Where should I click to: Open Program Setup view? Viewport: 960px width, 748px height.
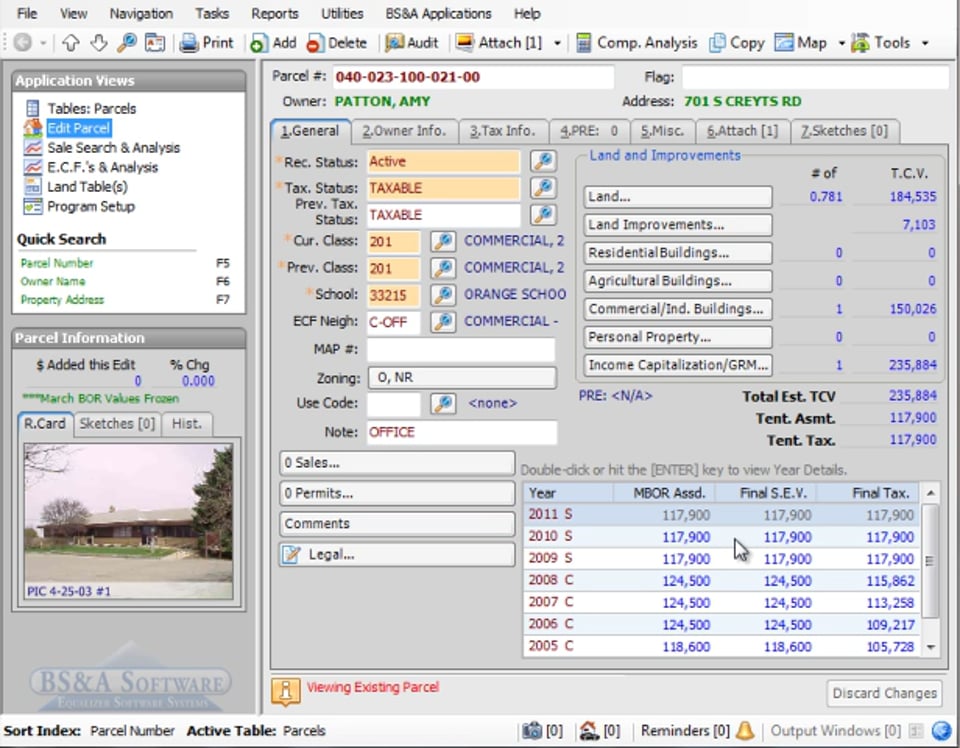tap(91, 206)
